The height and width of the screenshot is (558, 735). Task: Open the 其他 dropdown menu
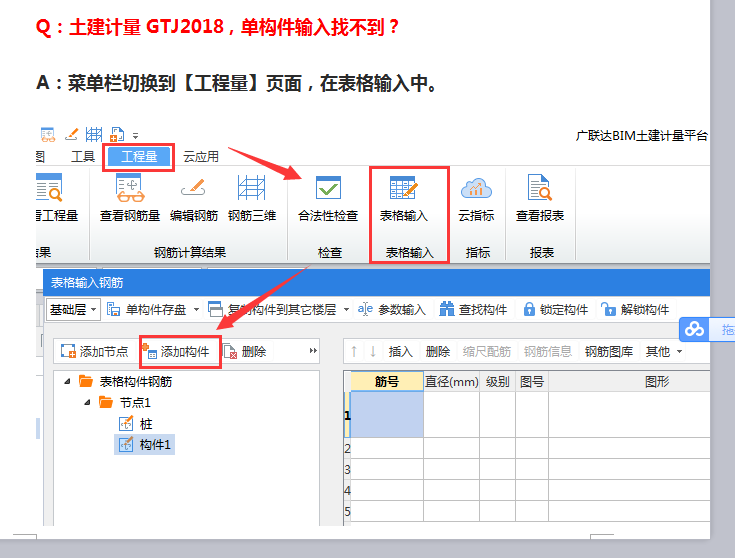tap(663, 351)
